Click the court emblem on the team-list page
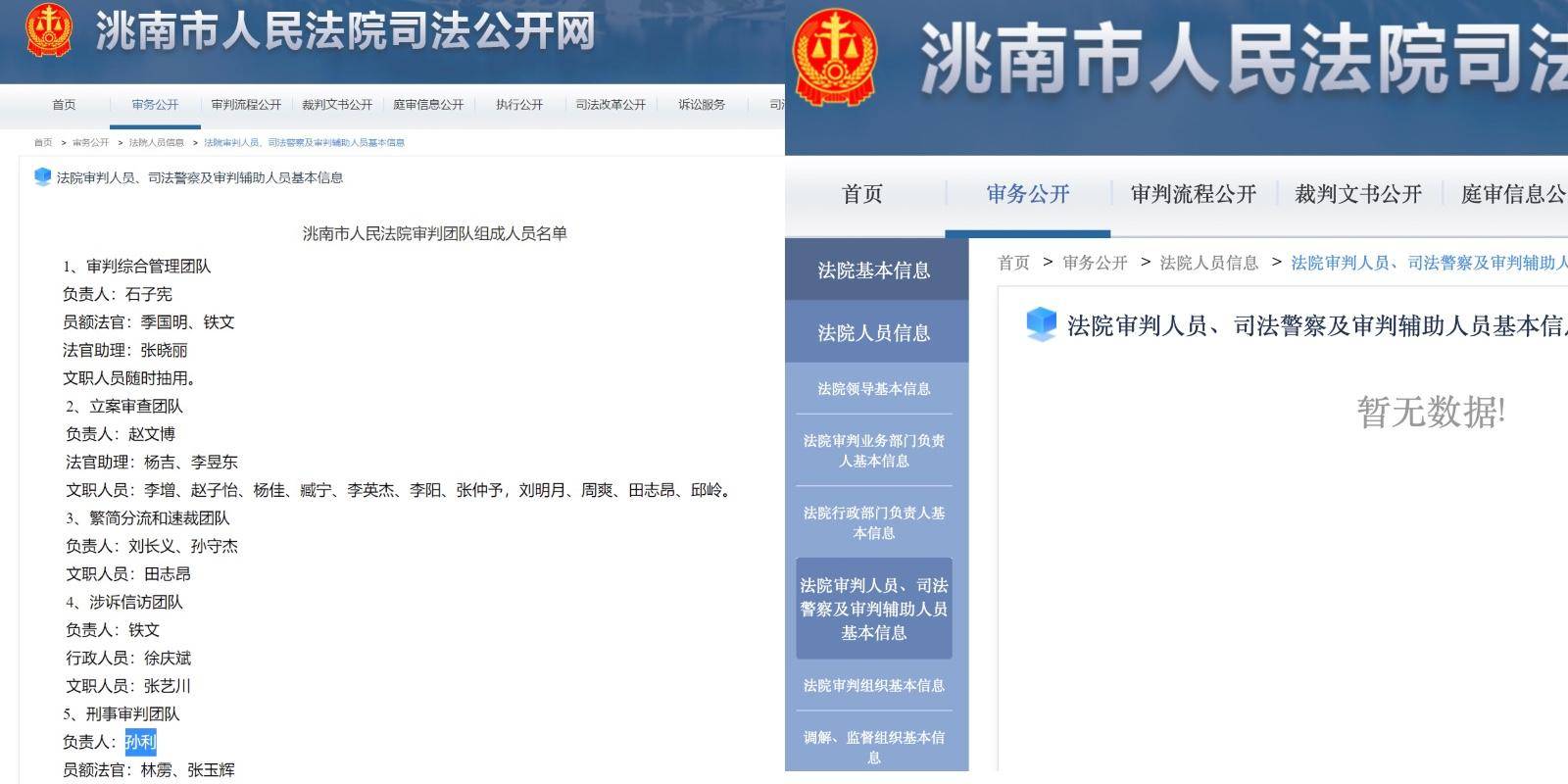Viewport: 1568px width, 784px height. tap(47, 29)
